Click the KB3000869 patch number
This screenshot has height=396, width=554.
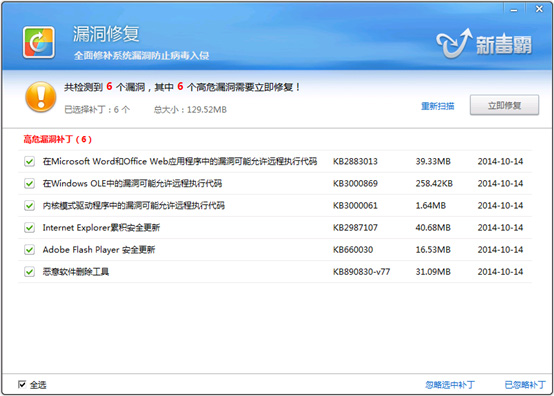click(355, 184)
